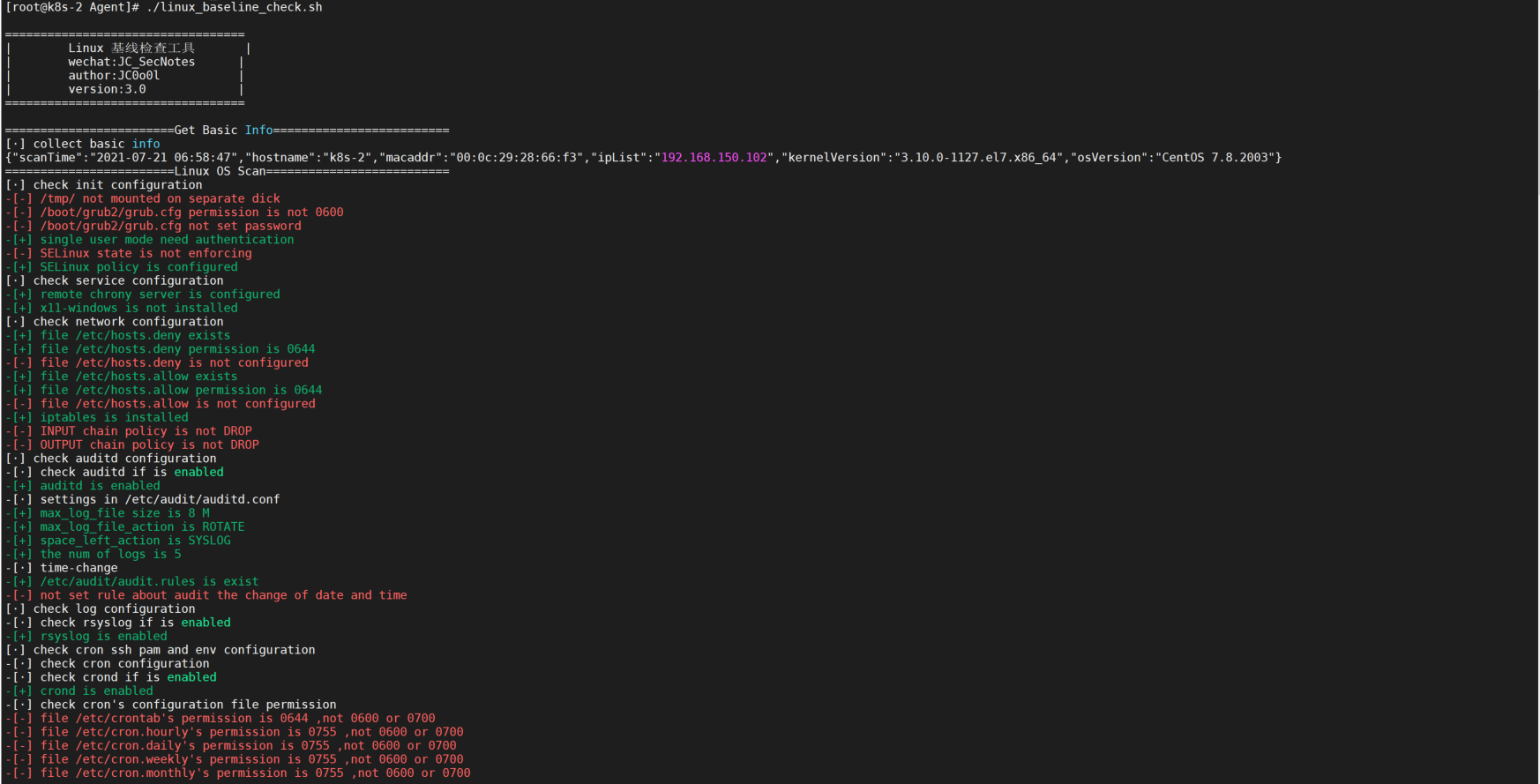Click the version:3.0 banner text
The height and width of the screenshot is (784, 1540).
click(107, 89)
